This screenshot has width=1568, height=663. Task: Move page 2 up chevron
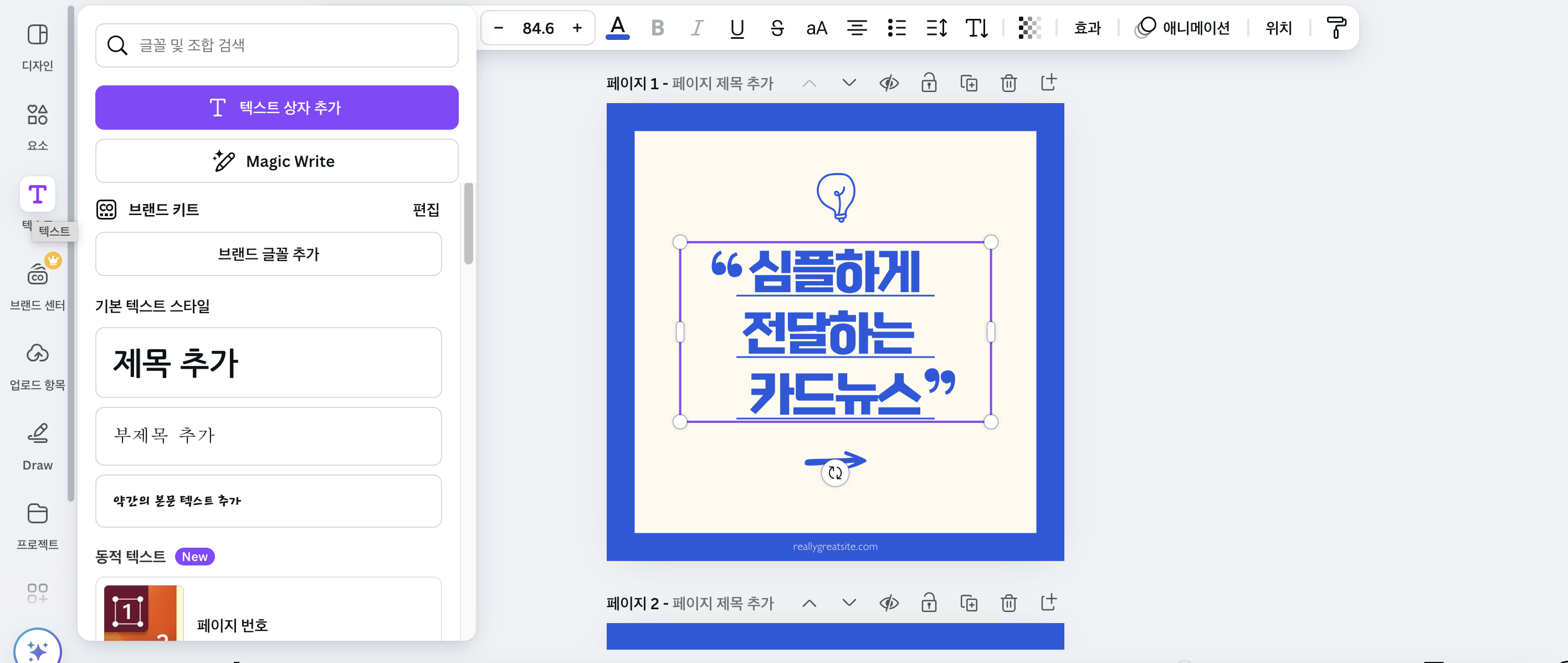click(809, 603)
